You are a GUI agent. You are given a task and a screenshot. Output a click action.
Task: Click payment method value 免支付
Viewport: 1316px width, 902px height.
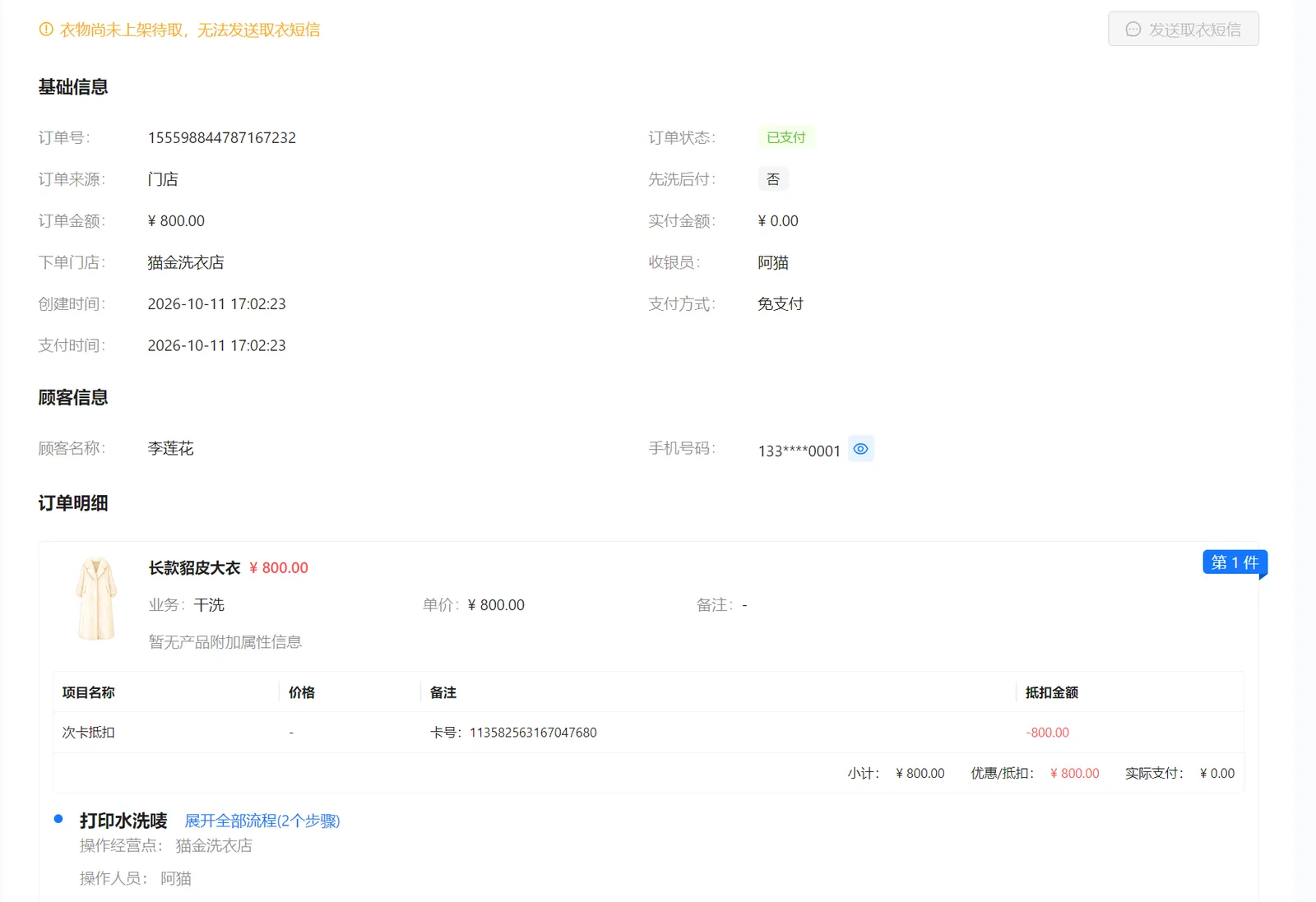(x=781, y=303)
